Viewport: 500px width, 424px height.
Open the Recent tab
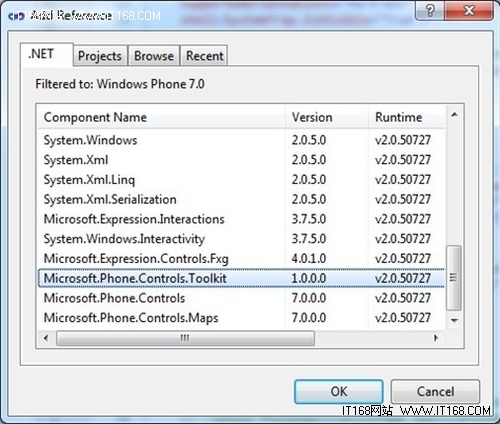click(204, 56)
